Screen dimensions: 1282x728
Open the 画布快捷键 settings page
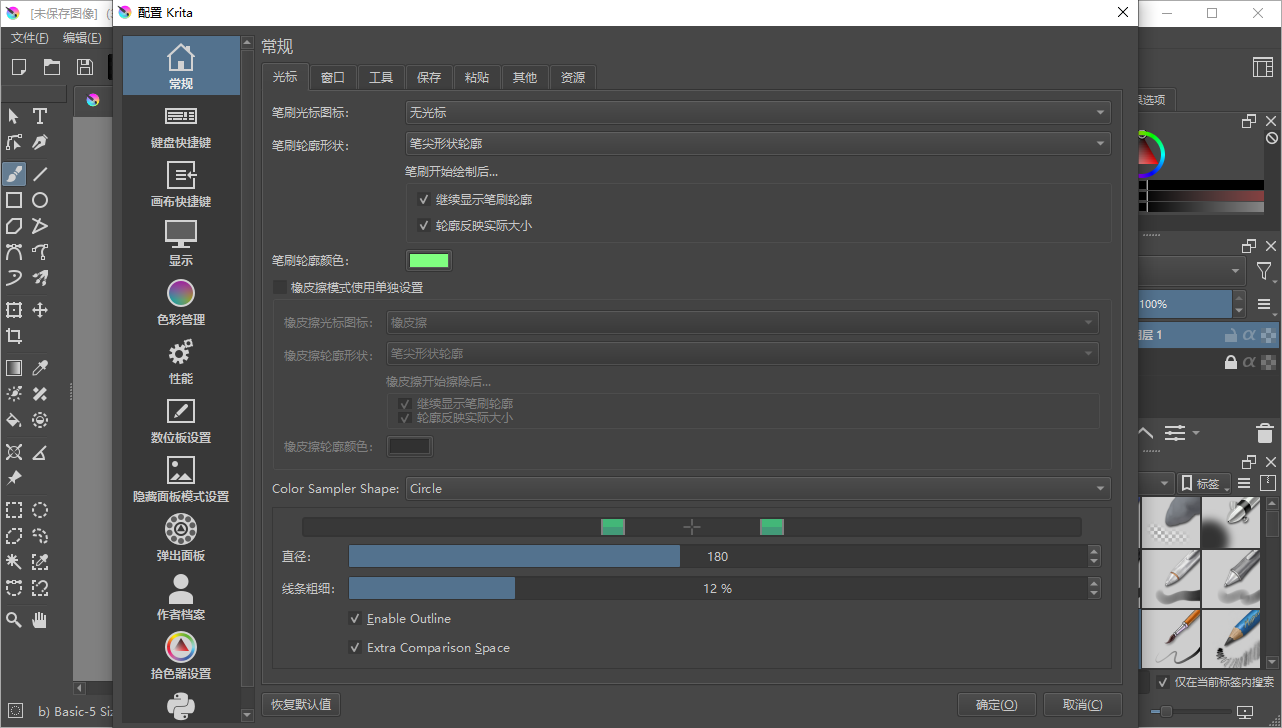click(x=181, y=185)
